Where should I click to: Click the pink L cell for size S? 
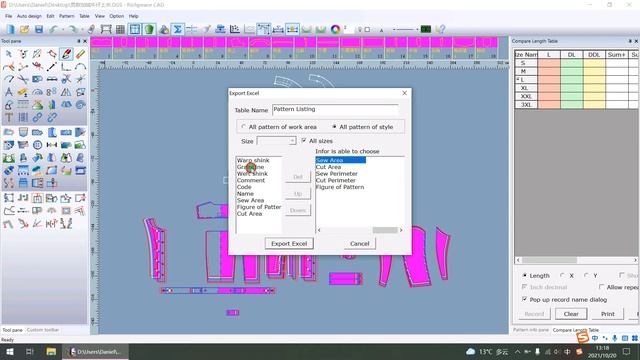point(549,63)
